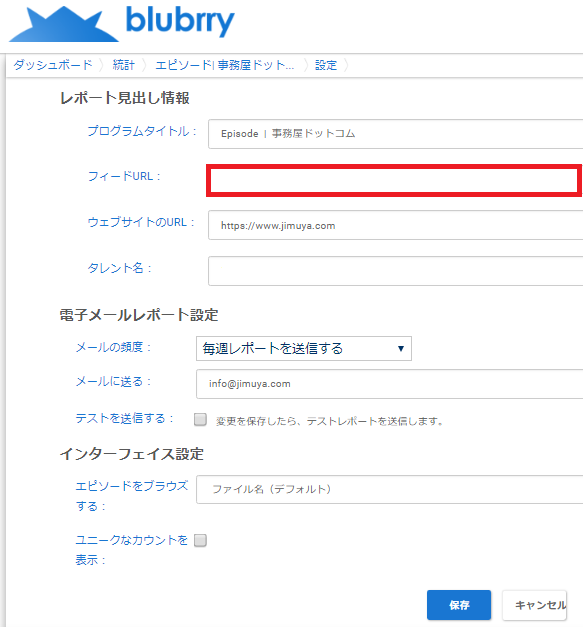This screenshot has width=583, height=627.
Task: Click the dropdown arrow beside 毎週レポートを送信する
Action: pyautogui.click(x=401, y=349)
